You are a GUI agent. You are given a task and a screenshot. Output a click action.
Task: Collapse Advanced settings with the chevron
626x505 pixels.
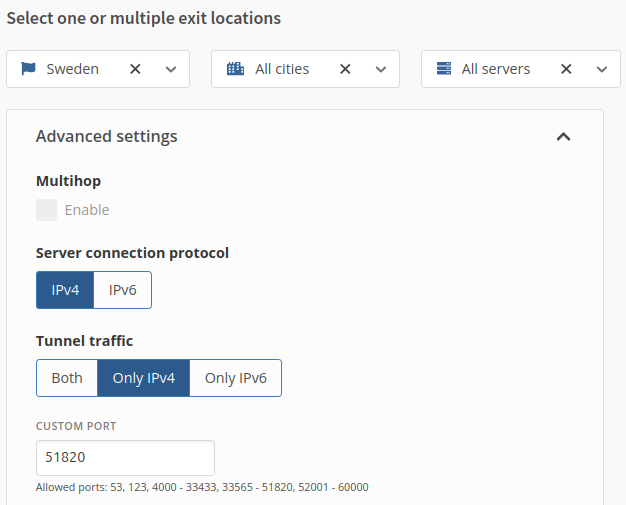[x=563, y=137]
